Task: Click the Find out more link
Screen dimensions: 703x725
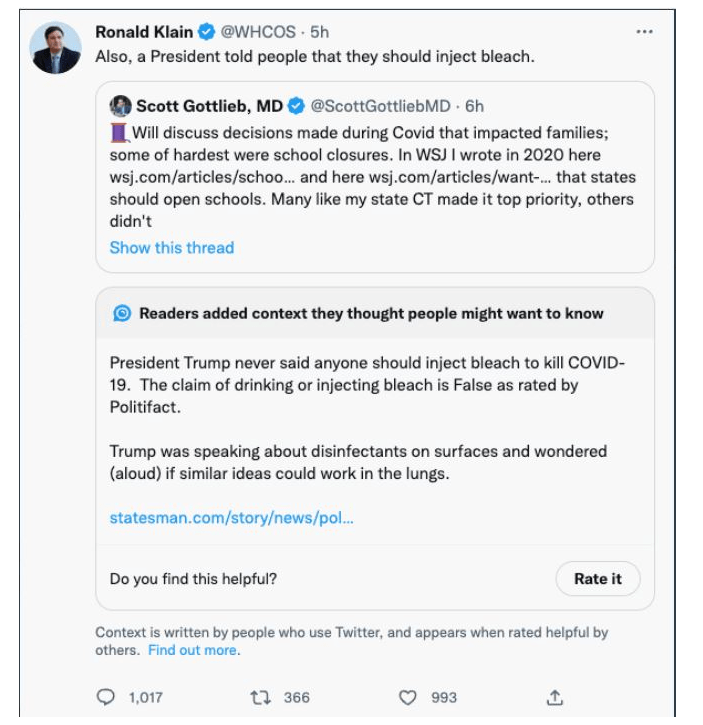Action: [193, 650]
